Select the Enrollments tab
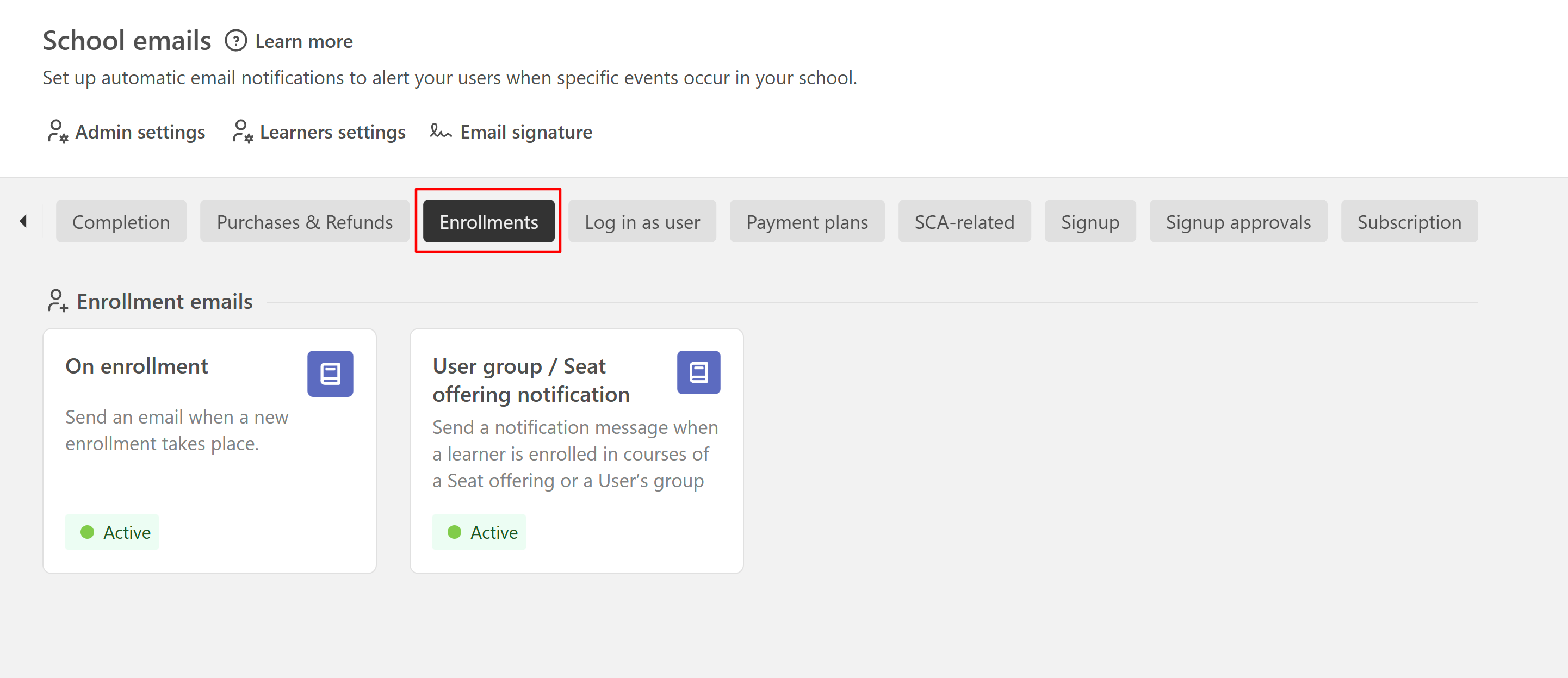 (488, 221)
